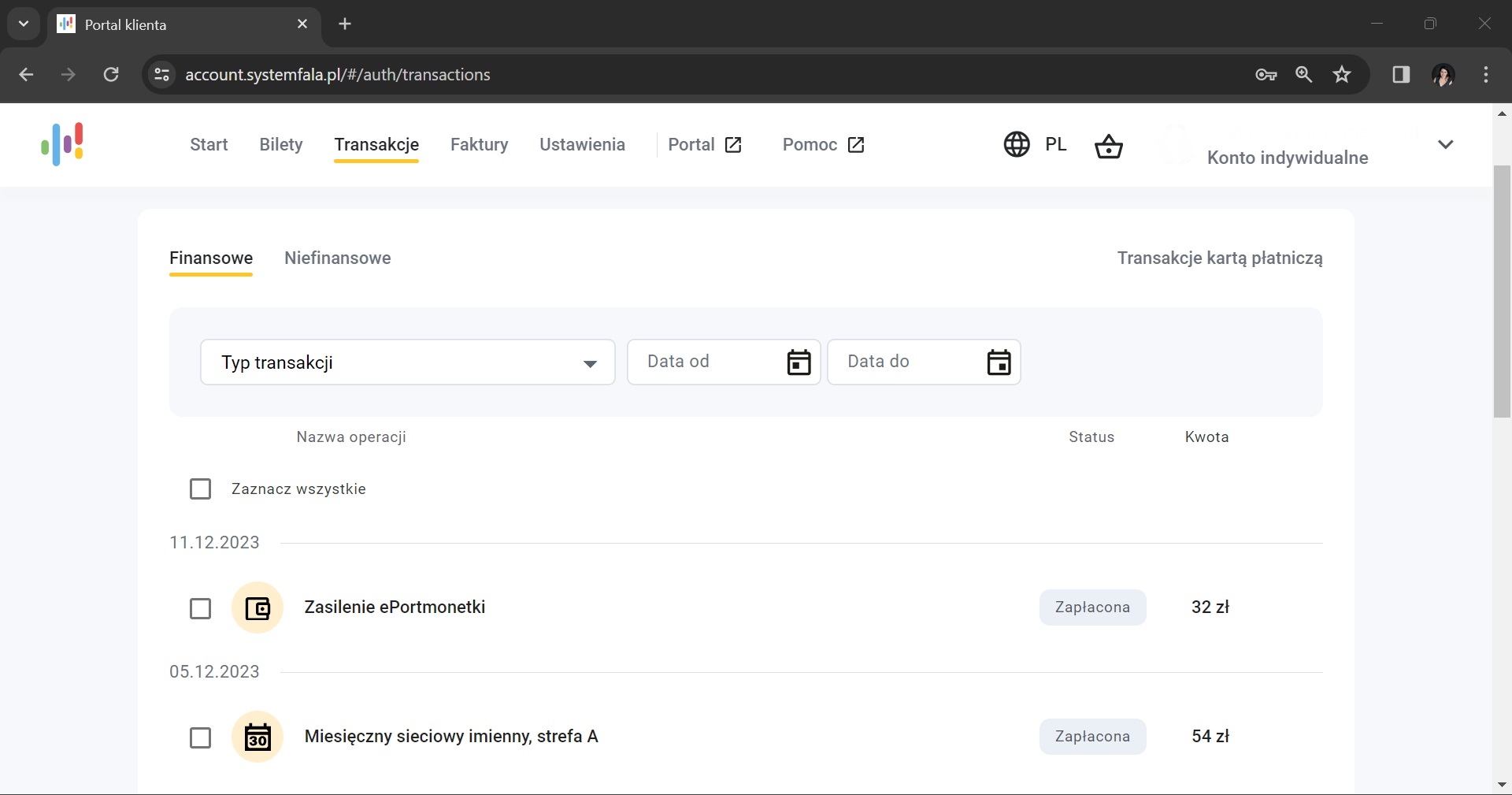Click the ePortmonetka wallet icon
The height and width of the screenshot is (795, 1512).
(x=258, y=607)
